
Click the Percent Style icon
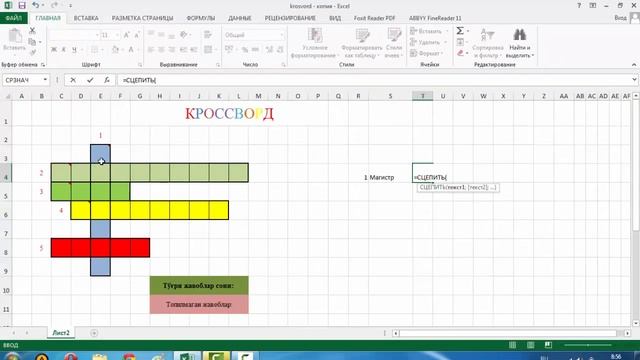245,50
